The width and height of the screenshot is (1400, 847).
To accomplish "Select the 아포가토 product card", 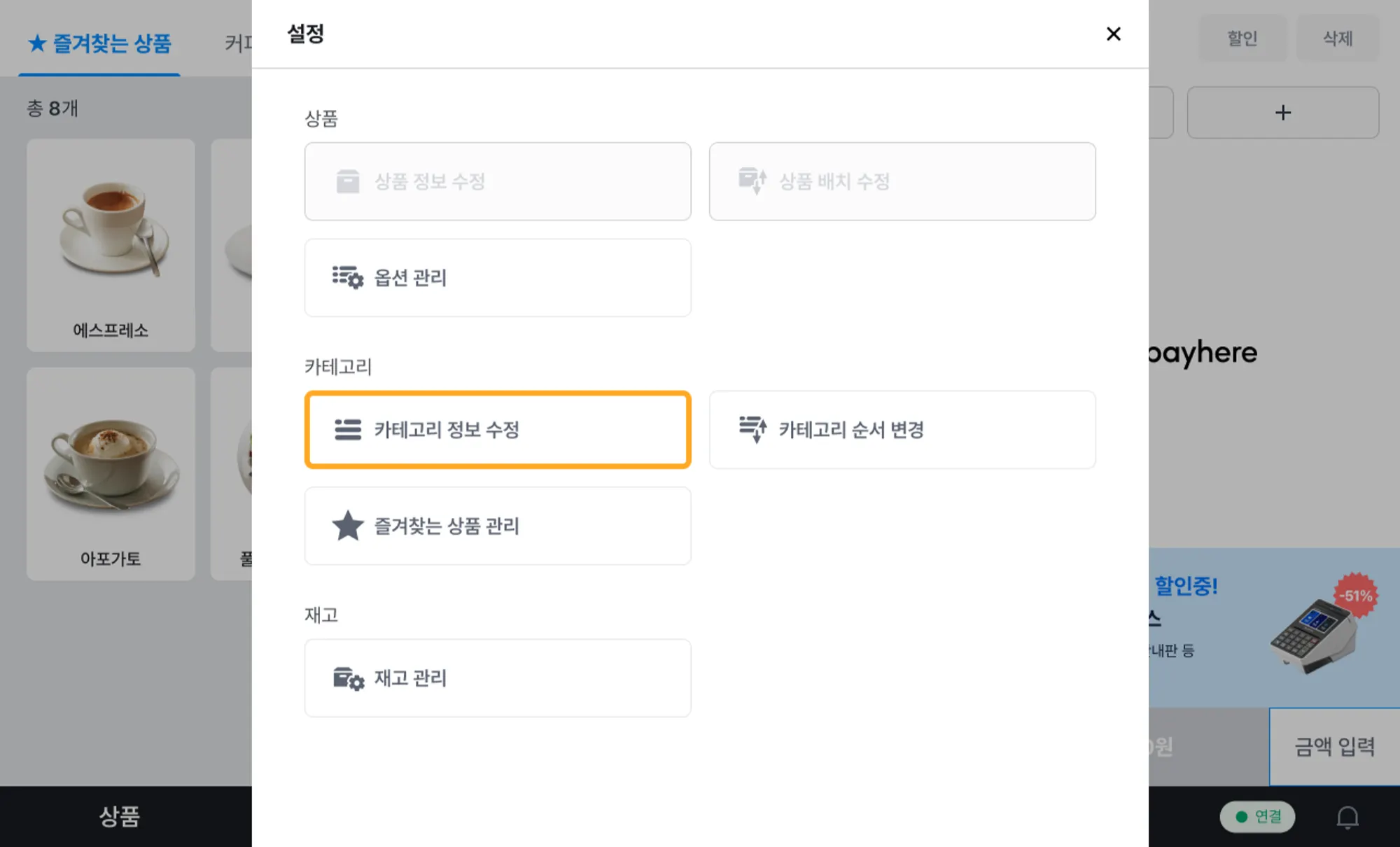I will [x=111, y=474].
